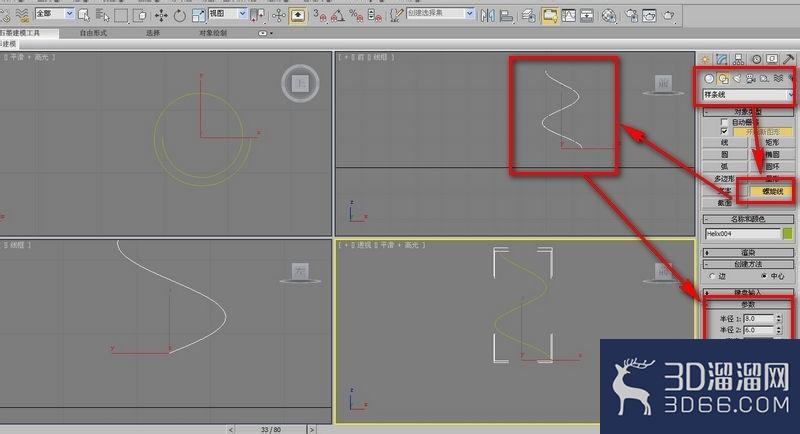Open the Display command panel tab
Viewport: 800px width, 434px height.
click(772, 60)
